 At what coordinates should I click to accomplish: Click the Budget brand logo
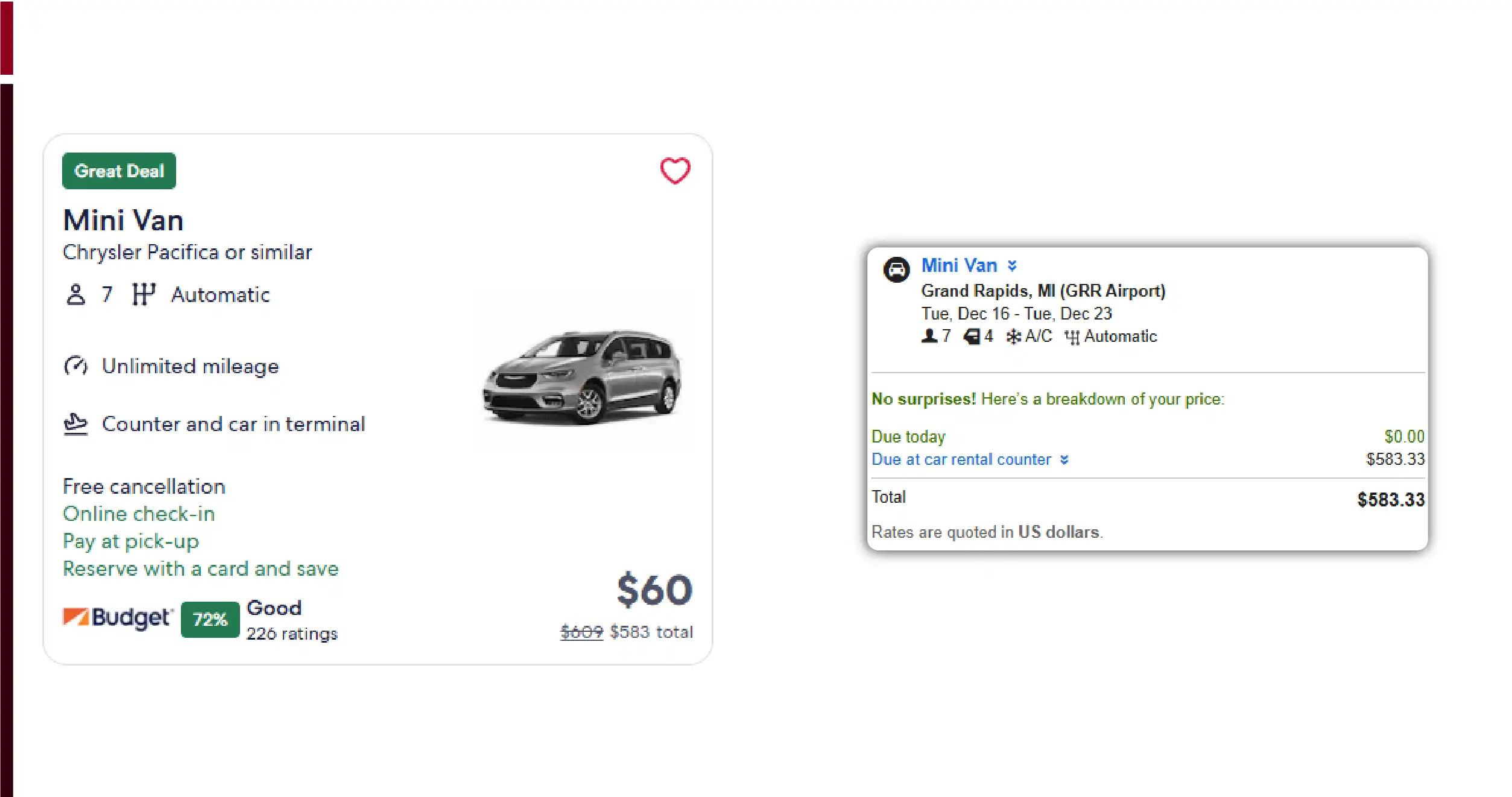(117, 618)
